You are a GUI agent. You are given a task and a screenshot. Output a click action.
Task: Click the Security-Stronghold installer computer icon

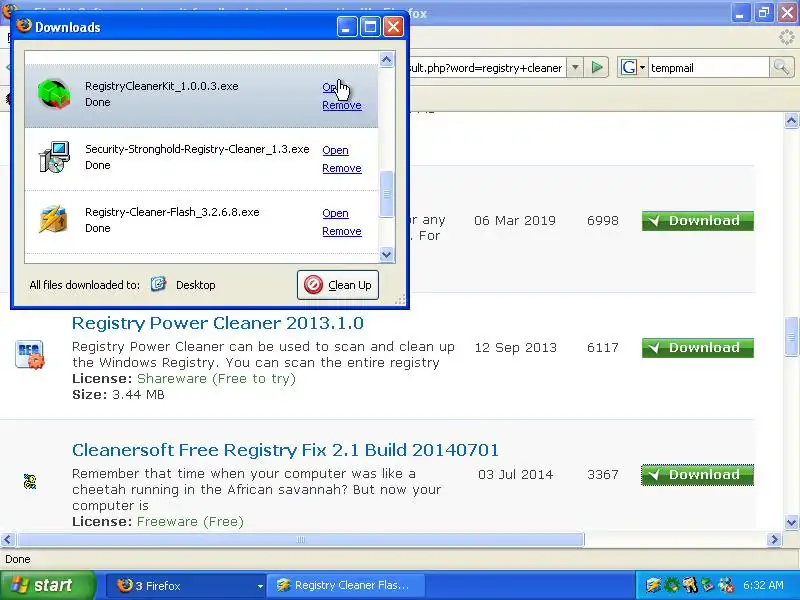[54, 157]
